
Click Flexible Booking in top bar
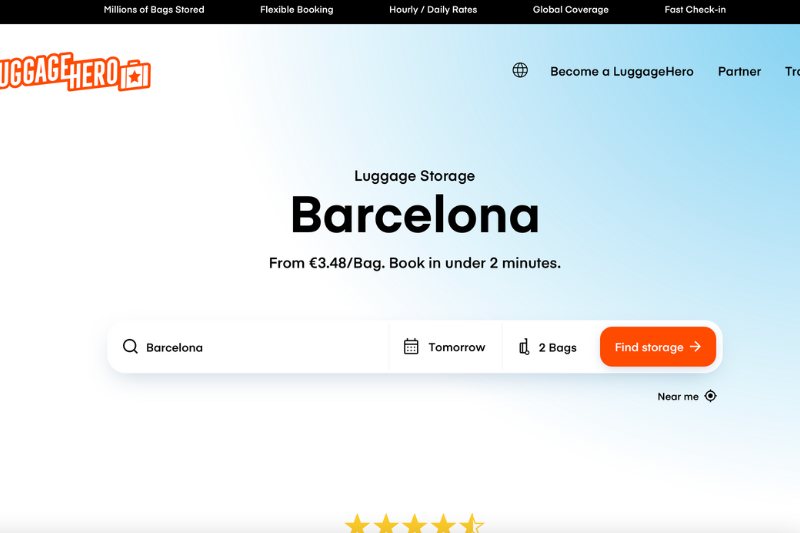click(x=296, y=10)
